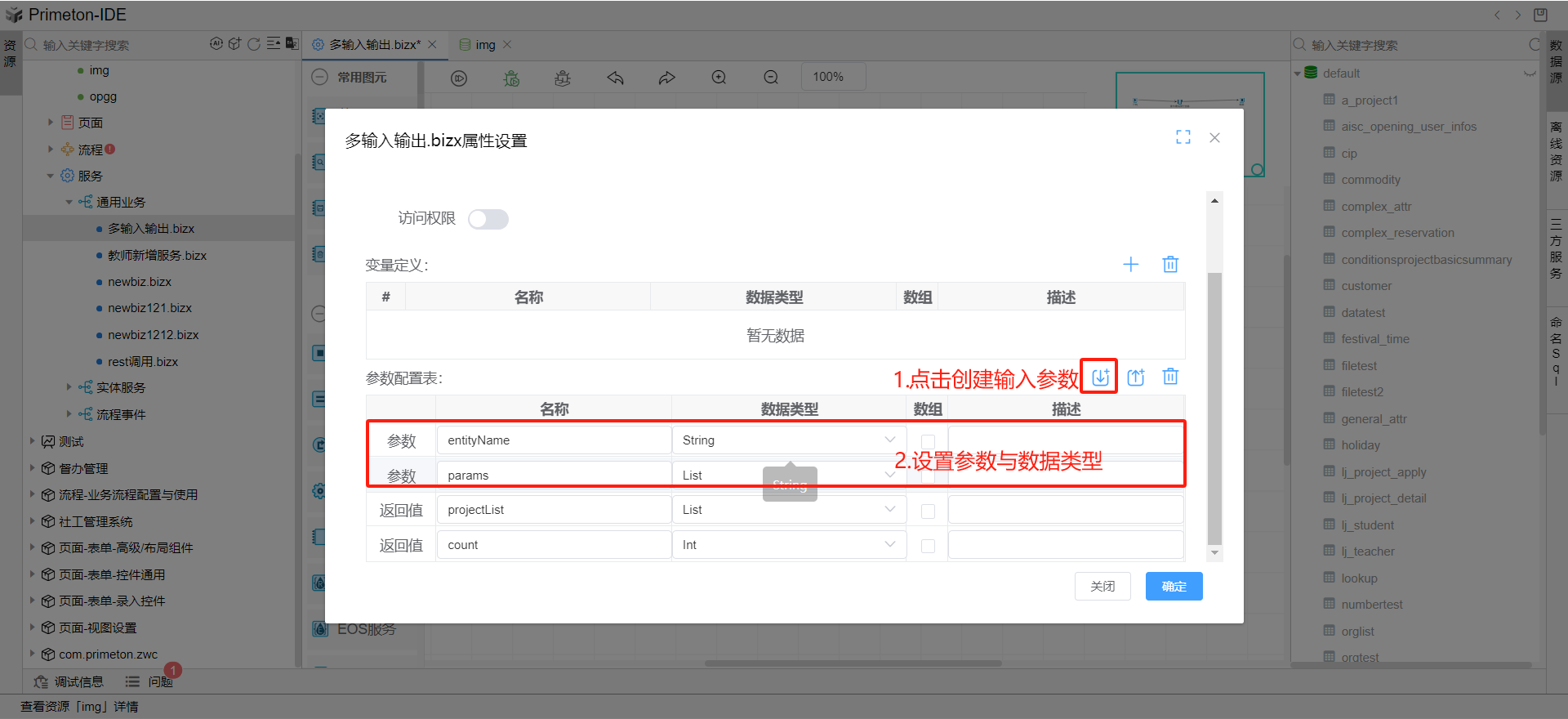
Task: Click the plus icon to add variable
Action: pos(1130,265)
